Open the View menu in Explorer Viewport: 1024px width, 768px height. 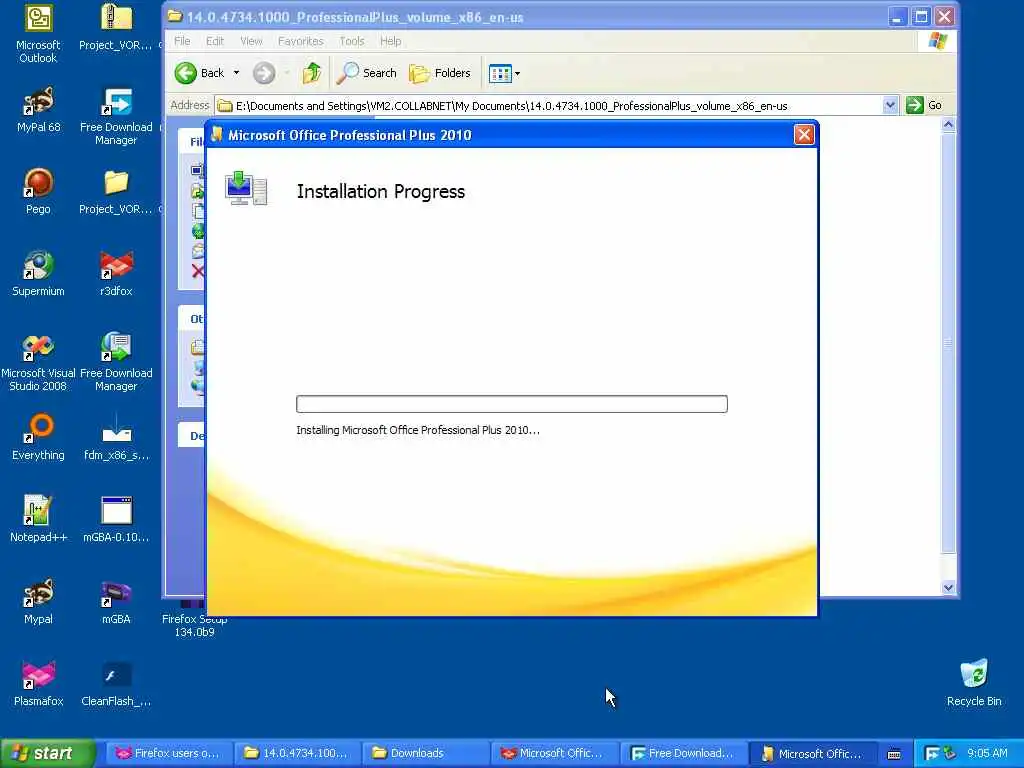[x=251, y=41]
